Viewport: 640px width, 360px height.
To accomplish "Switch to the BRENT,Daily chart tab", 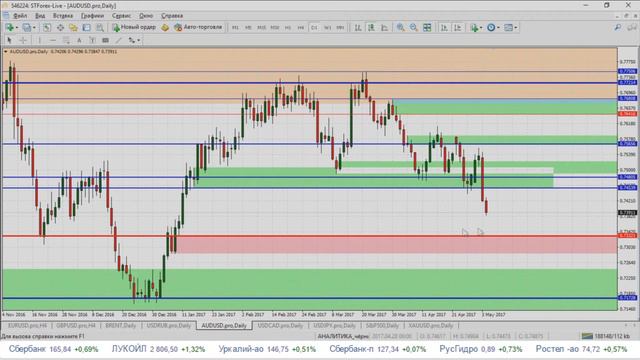I will pos(120,325).
